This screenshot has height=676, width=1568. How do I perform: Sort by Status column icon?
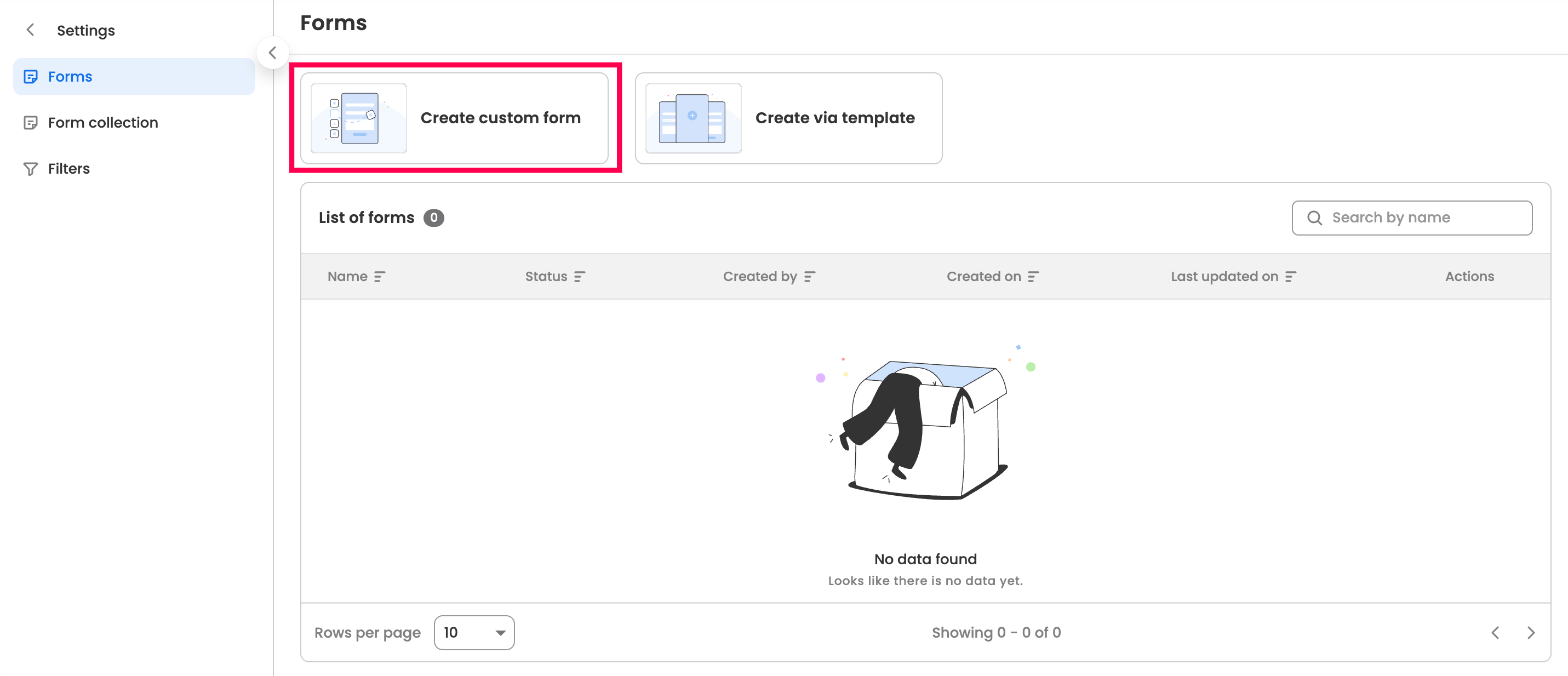tap(580, 277)
